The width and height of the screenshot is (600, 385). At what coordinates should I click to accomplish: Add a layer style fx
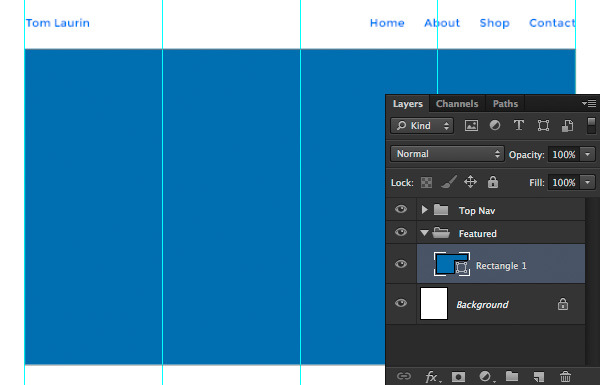point(433,377)
